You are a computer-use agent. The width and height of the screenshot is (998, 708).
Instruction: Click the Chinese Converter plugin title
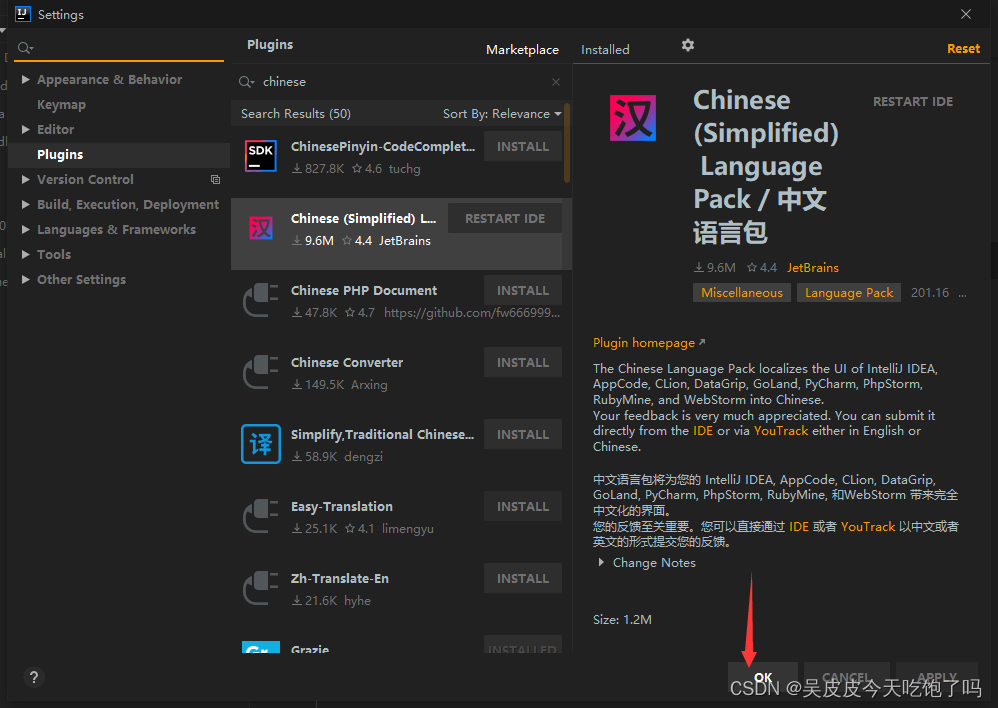pyautogui.click(x=347, y=362)
